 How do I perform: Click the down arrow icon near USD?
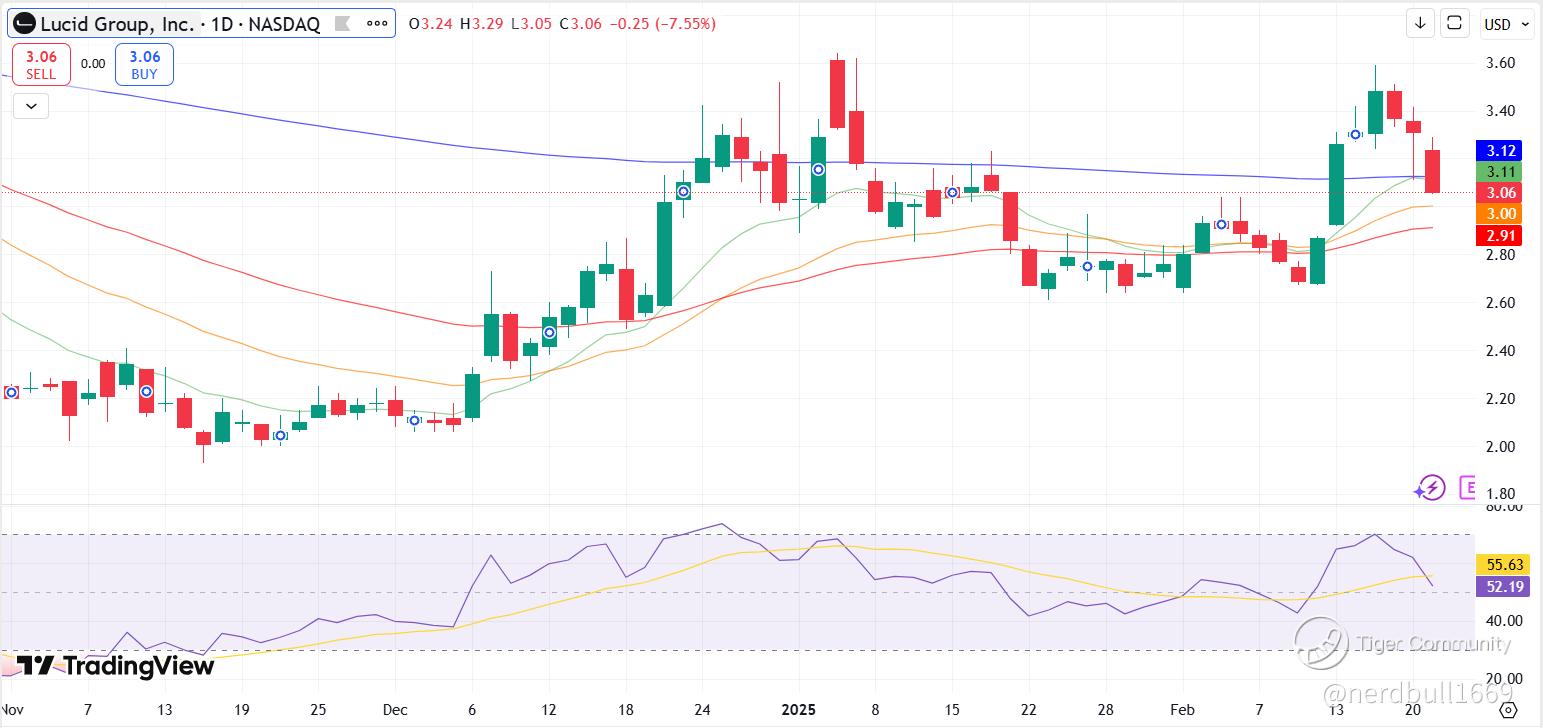pos(1420,24)
